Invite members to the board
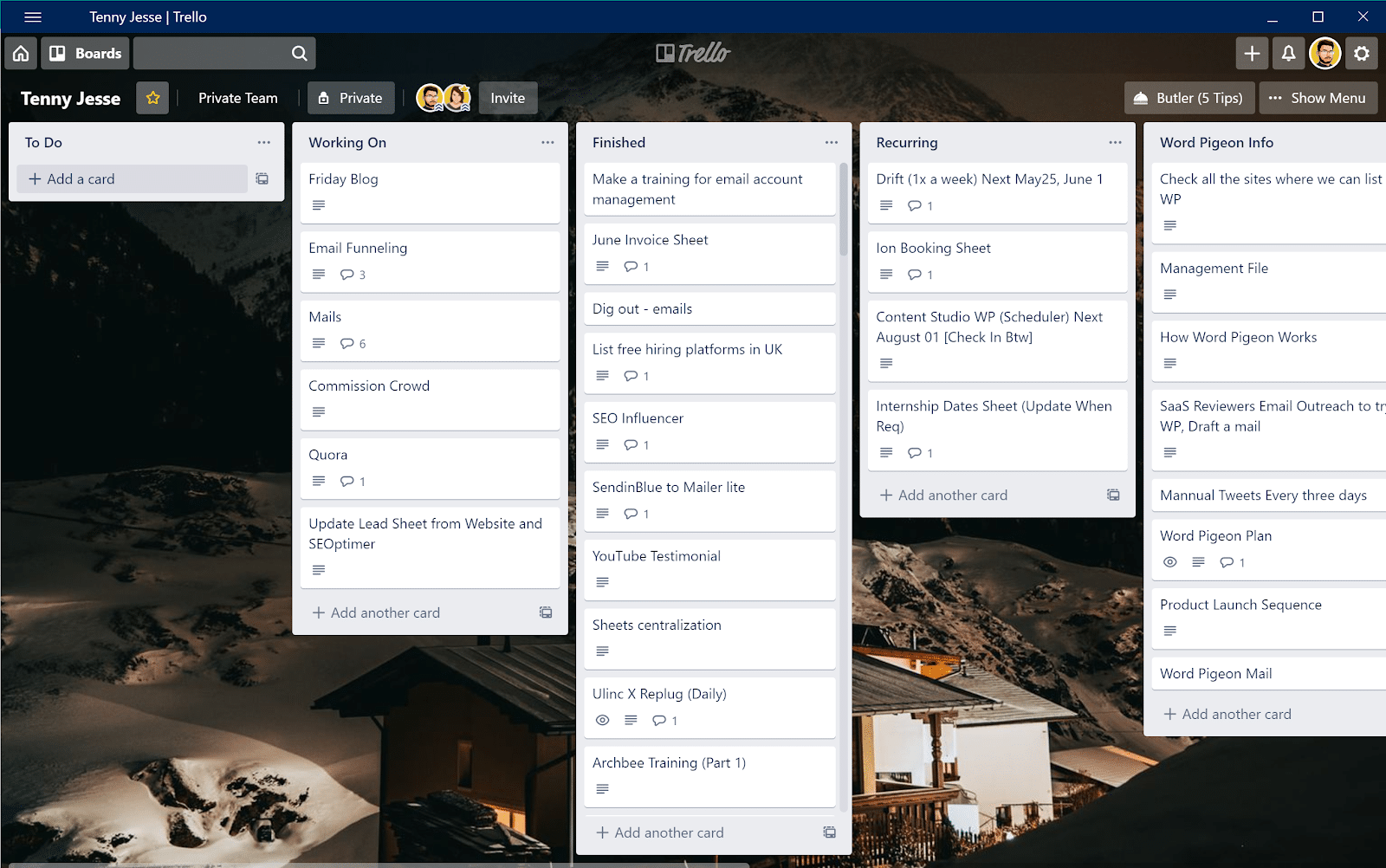Viewport: 1386px width, 868px height. [508, 99]
